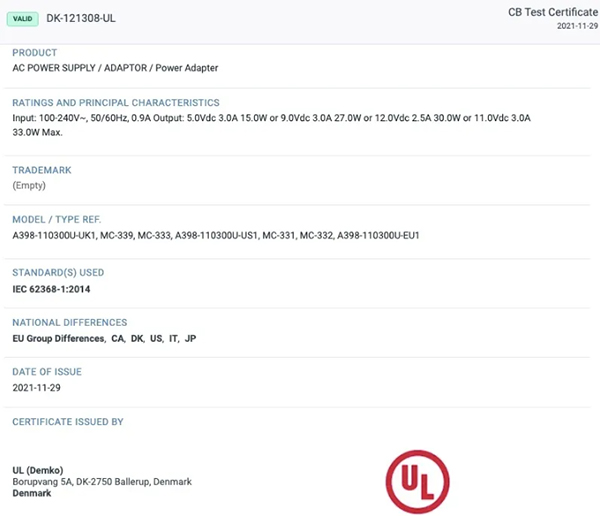
Task: Click the RATINGS AND PRINCIPAL CHARACTERISTICS heading
Action: coord(116,103)
